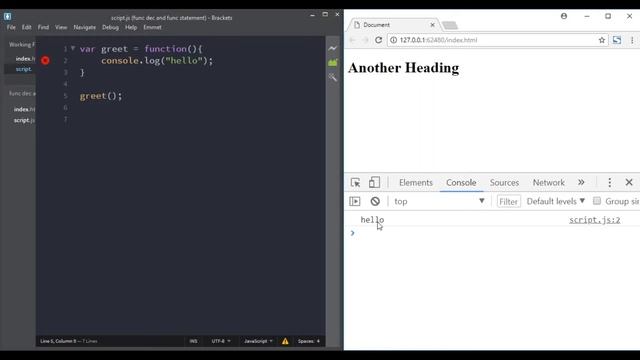Click the Brackets app logo icon

tap(8, 16)
